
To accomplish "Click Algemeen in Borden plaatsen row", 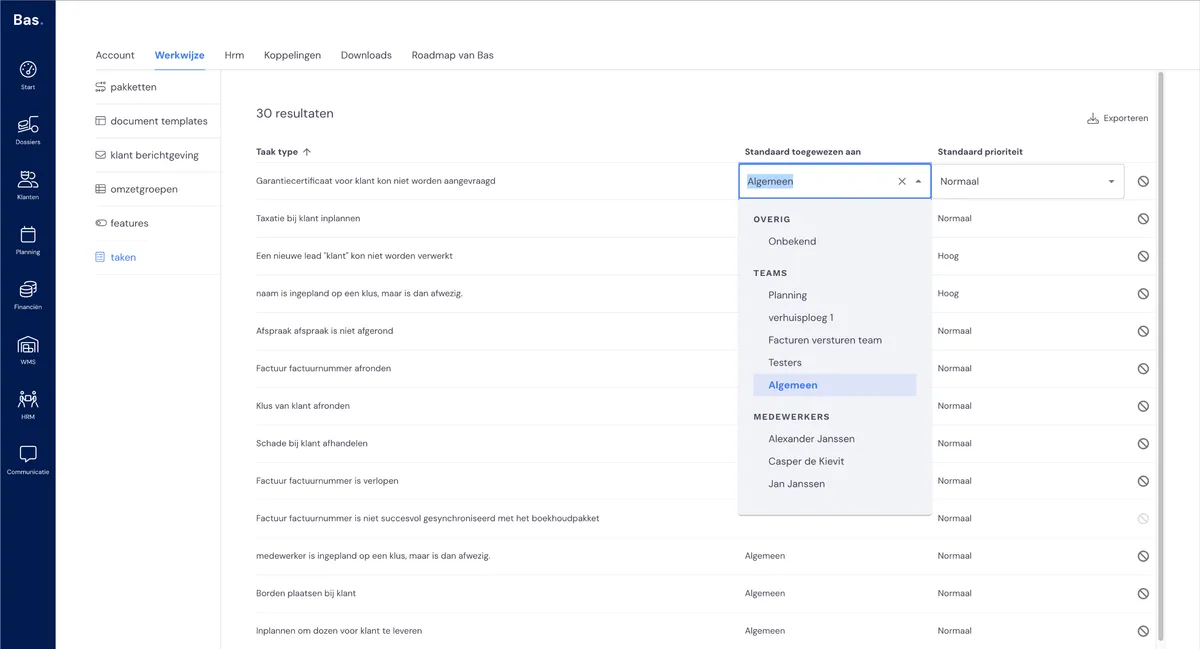I will 765,593.
